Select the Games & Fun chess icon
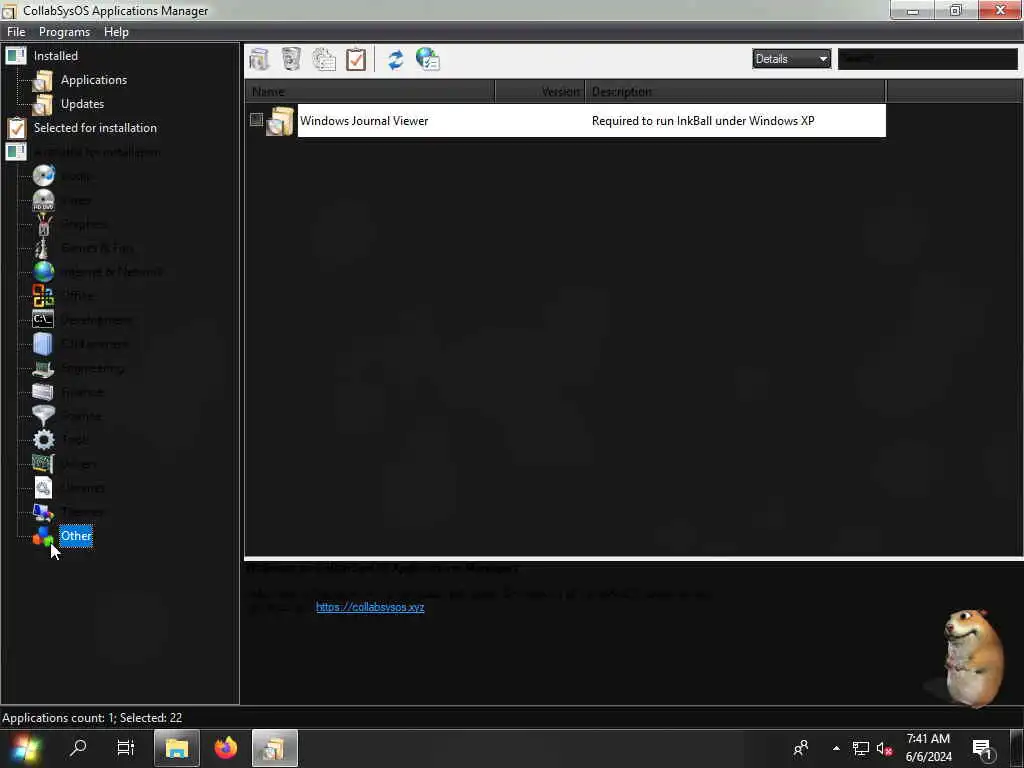Viewport: 1024px width, 768px height. point(42,248)
